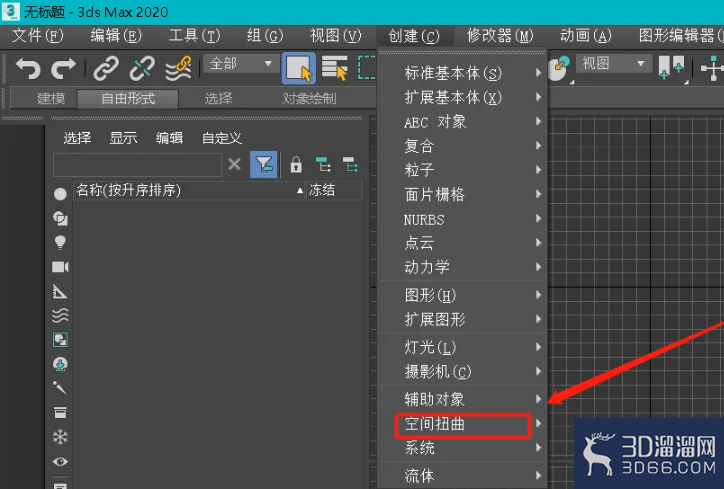Open Select by Name icon
The width and height of the screenshot is (724, 489).
tap(334, 68)
